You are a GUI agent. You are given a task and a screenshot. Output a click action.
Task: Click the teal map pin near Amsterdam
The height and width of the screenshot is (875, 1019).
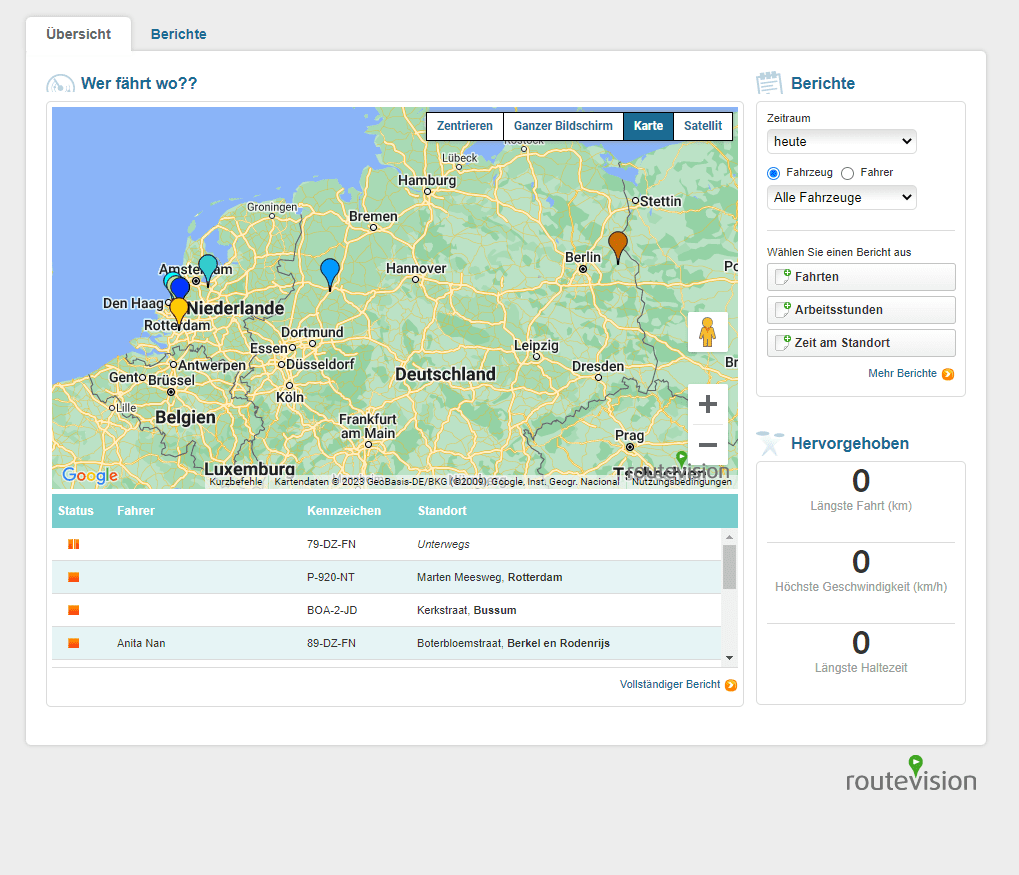click(208, 269)
